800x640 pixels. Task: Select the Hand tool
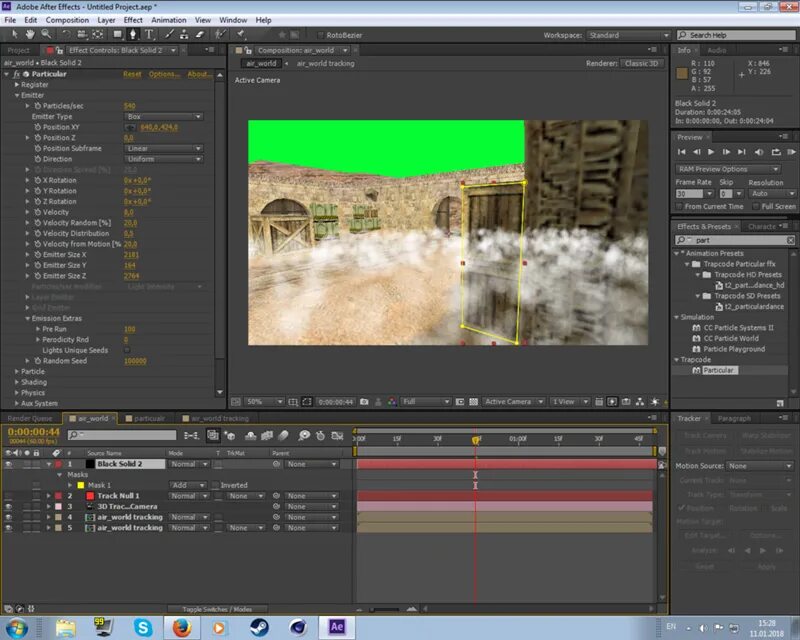click(x=30, y=34)
